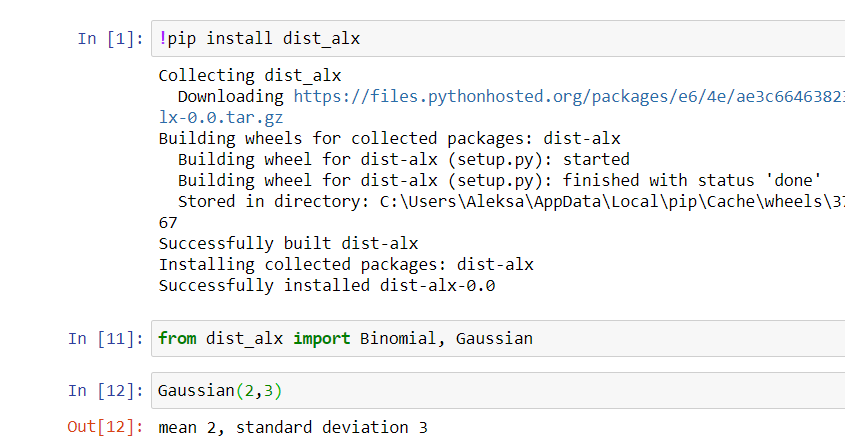Screen dimensions: 845x446
Task: Click 'Successfully installed dist-alx-0.0' output text
Action: 327,285
